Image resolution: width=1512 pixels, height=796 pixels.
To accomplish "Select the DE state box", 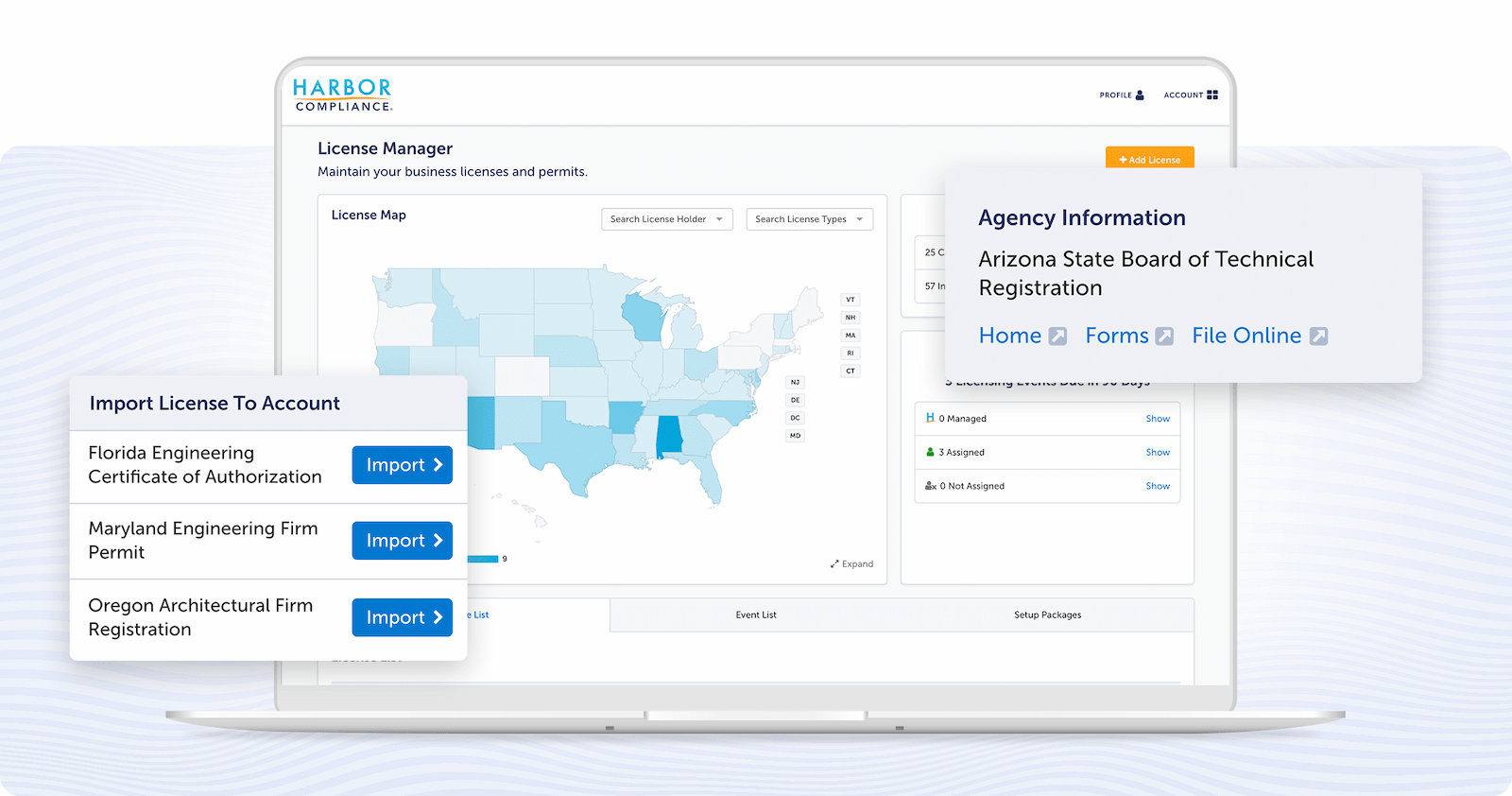I will pos(795,400).
